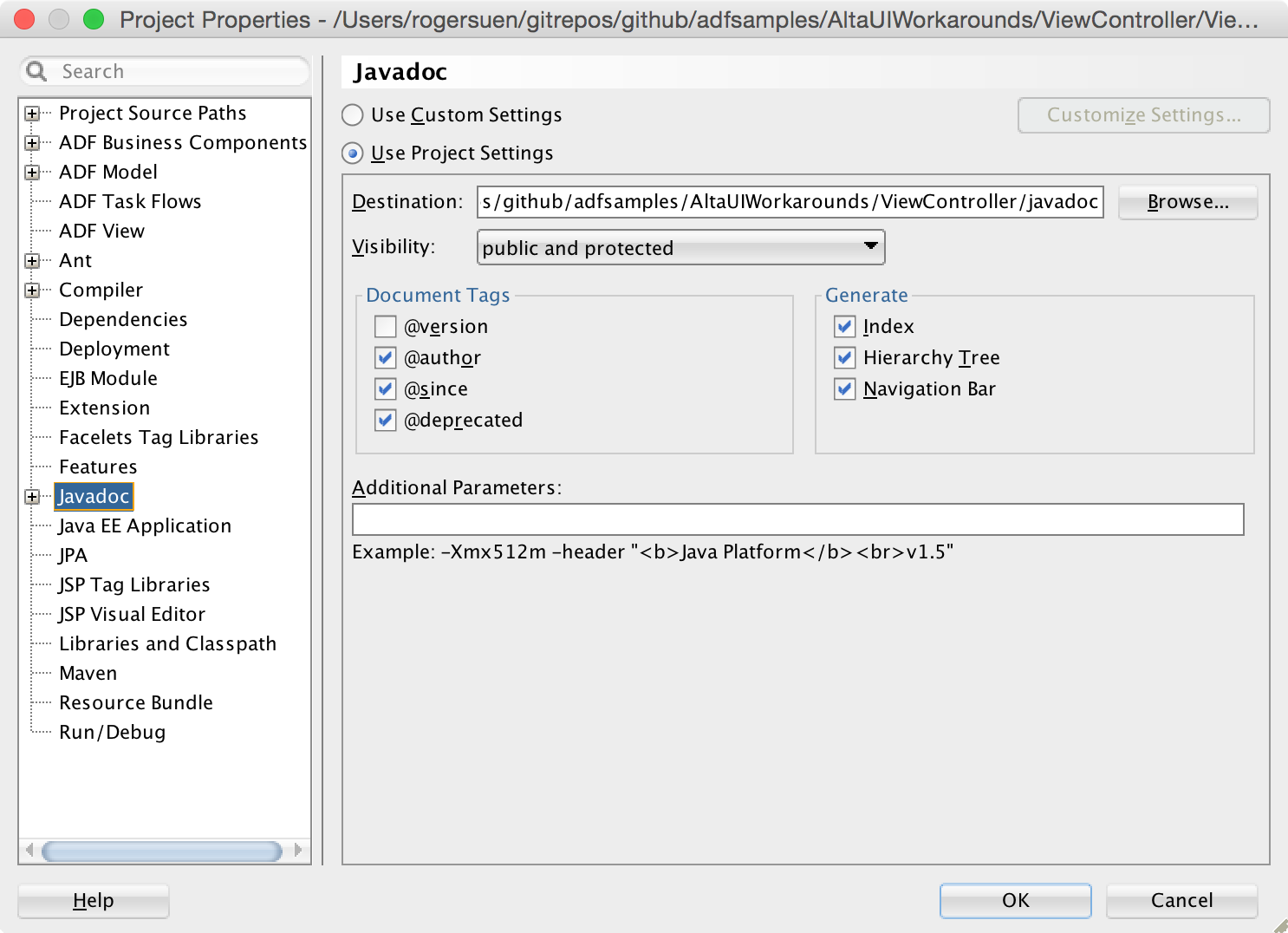Viewport: 1288px width, 933px height.
Task: Confirm settings with OK
Action: click(x=1015, y=901)
